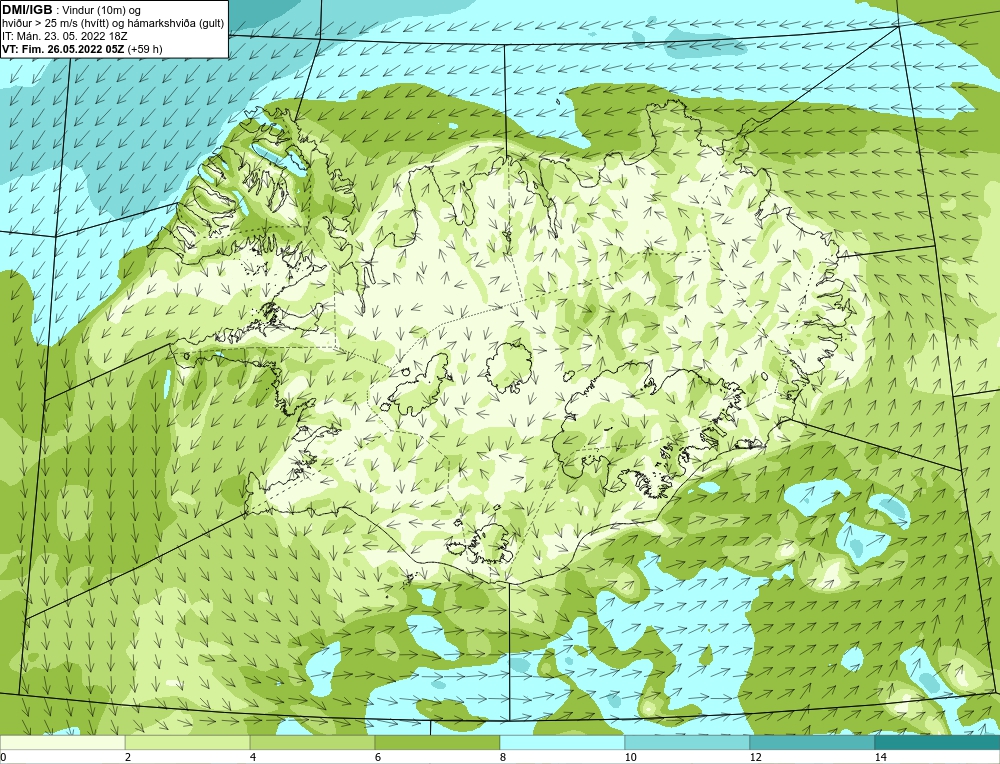The width and height of the screenshot is (1000, 764).
Task: Click the 'DMI/IGB' title text
Action: [x=27, y=10]
